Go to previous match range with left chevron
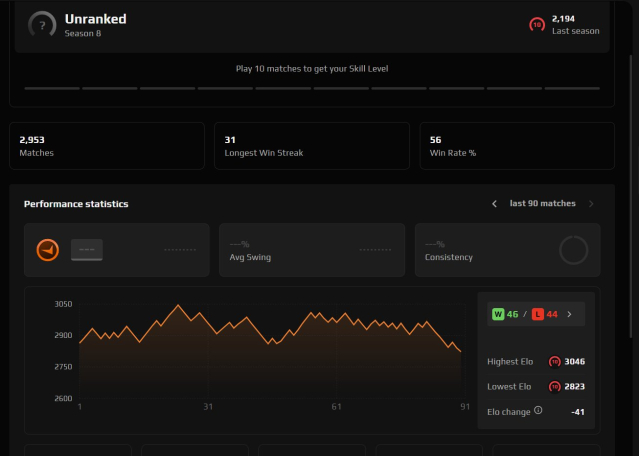 pos(494,204)
